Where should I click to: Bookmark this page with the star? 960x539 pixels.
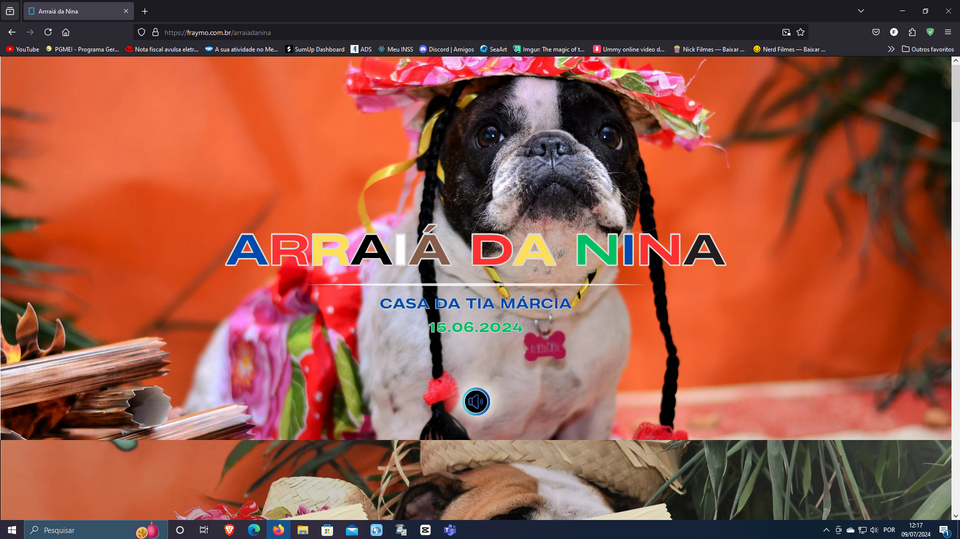[800, 32]
